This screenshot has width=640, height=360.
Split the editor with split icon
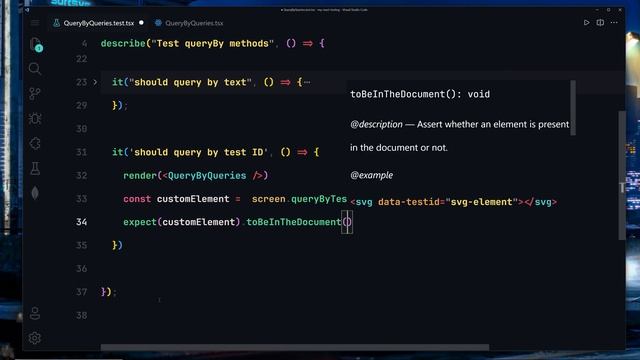tap(600, 23)
